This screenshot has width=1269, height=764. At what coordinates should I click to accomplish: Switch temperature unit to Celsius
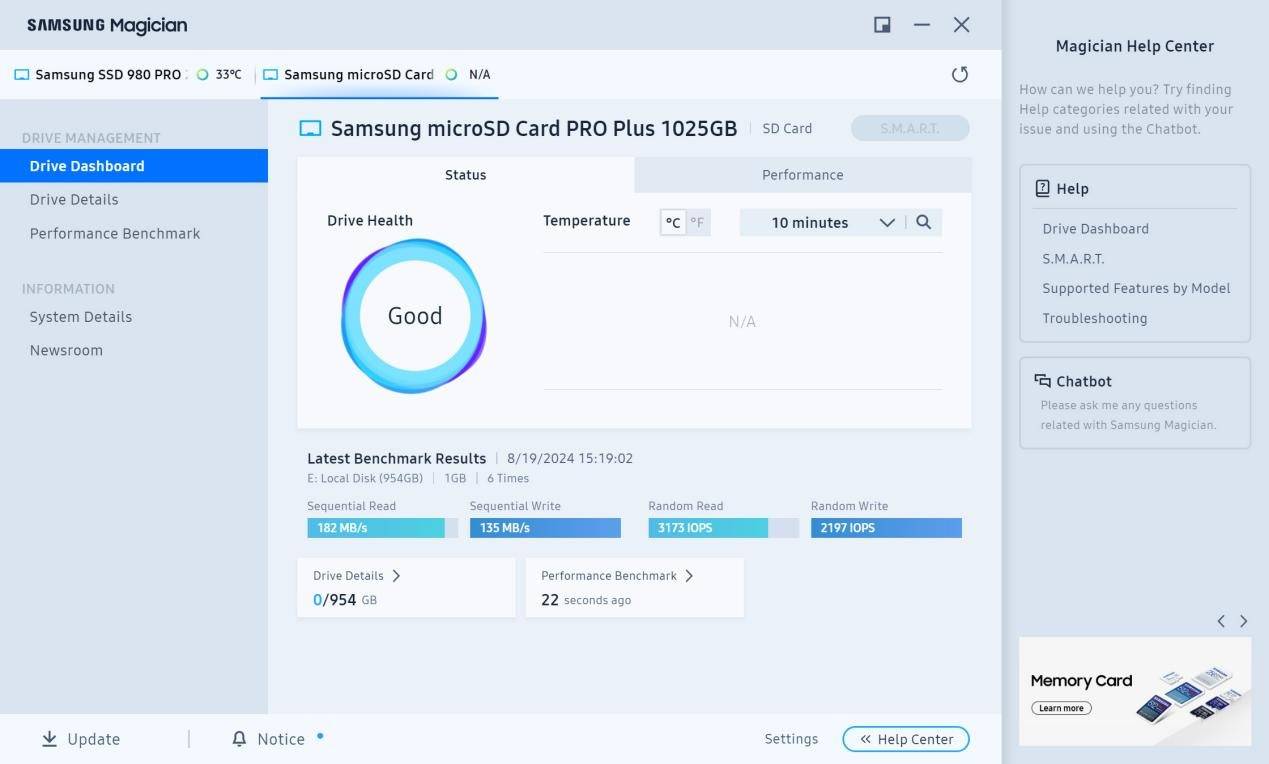click(x=673, y=222)
